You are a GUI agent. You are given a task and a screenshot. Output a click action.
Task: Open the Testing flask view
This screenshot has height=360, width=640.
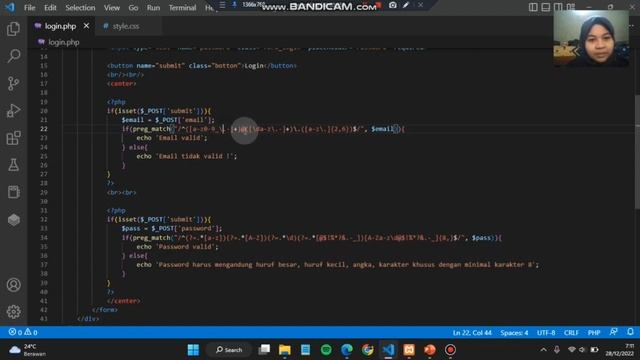(13, 165)
